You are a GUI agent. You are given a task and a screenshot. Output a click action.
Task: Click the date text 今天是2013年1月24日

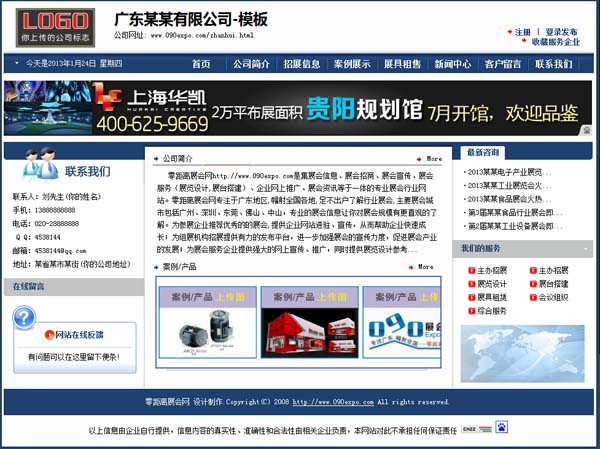pos(61,64)
